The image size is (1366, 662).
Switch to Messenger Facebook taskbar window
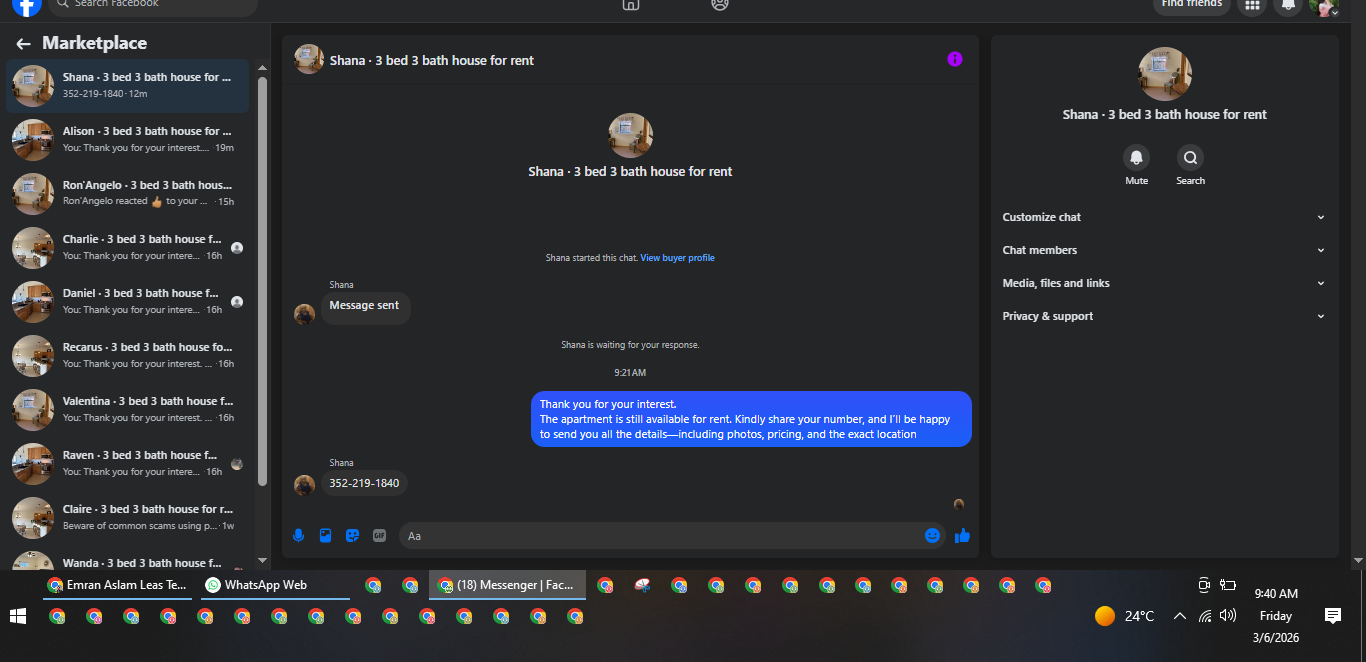[505, 585]
